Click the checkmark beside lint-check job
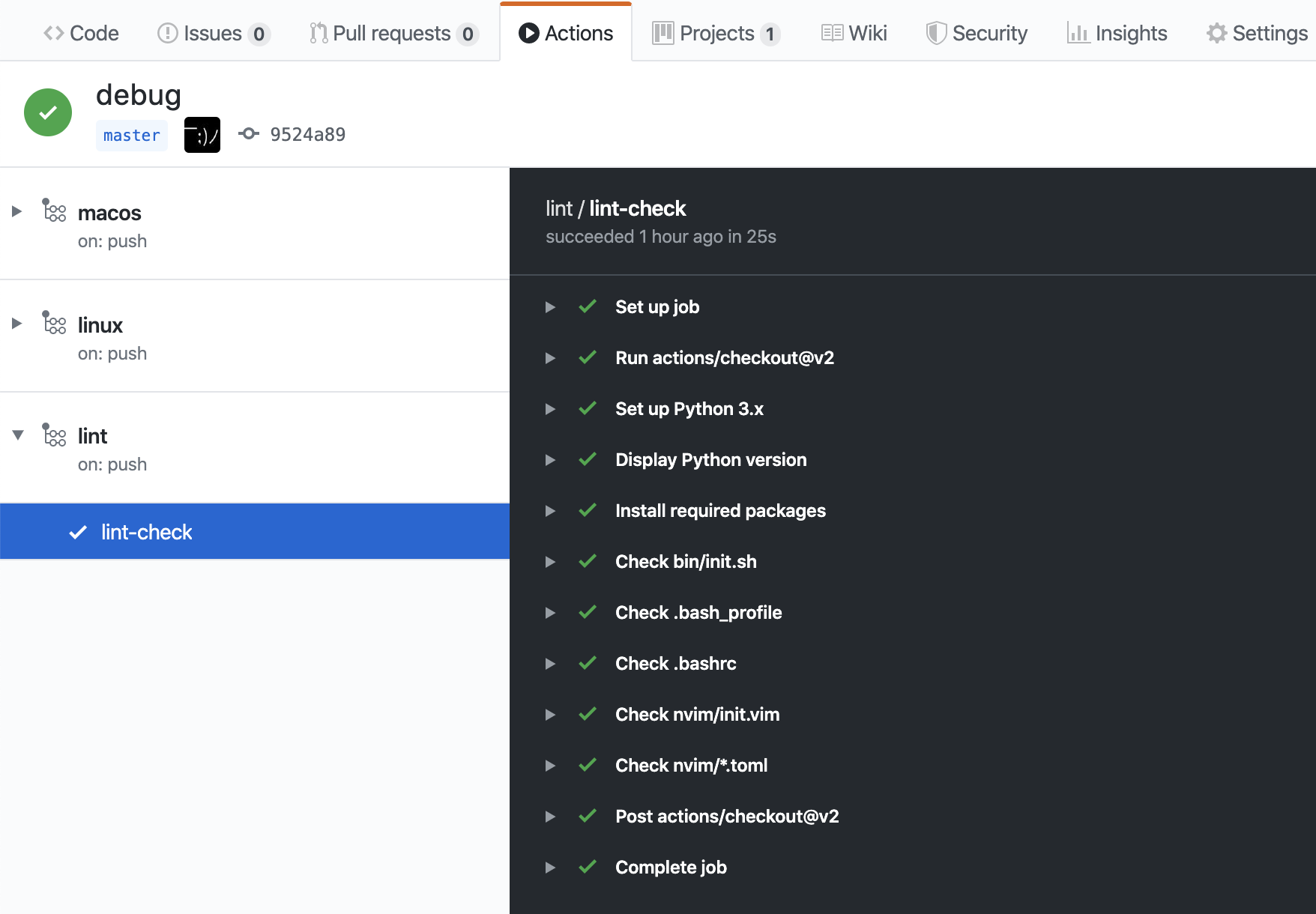The width and height of the screenshot is (1316, 914). coord(78,532)
